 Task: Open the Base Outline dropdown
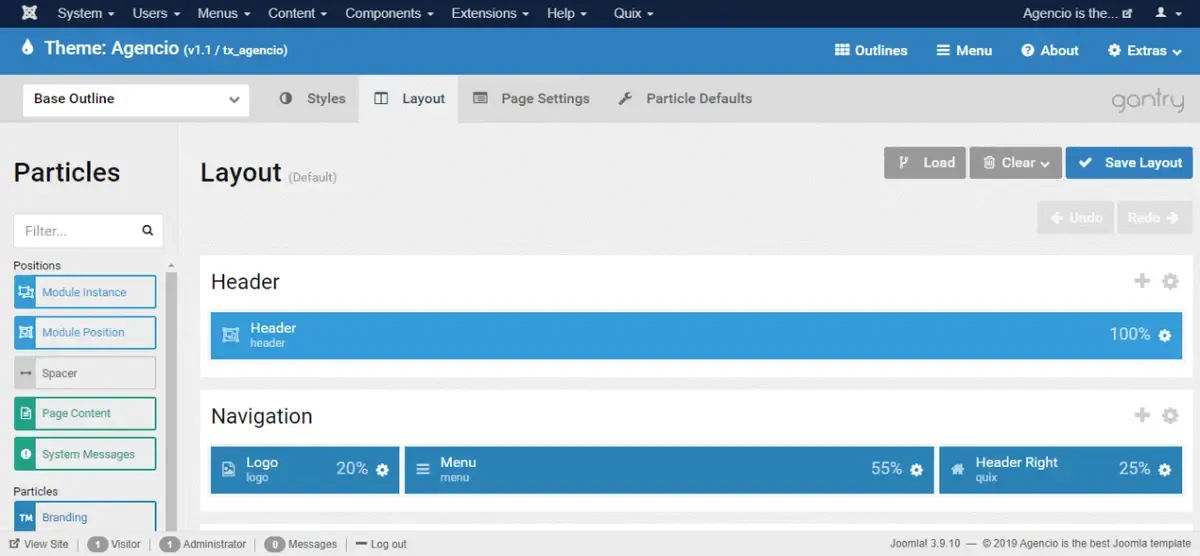[x=136, y=99]
